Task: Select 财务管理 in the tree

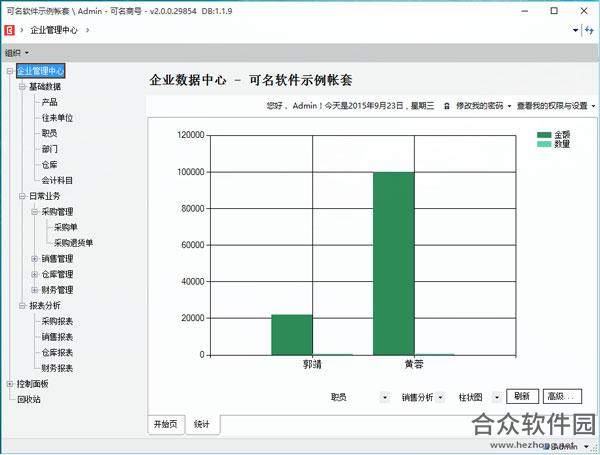Action: [57, 290]
